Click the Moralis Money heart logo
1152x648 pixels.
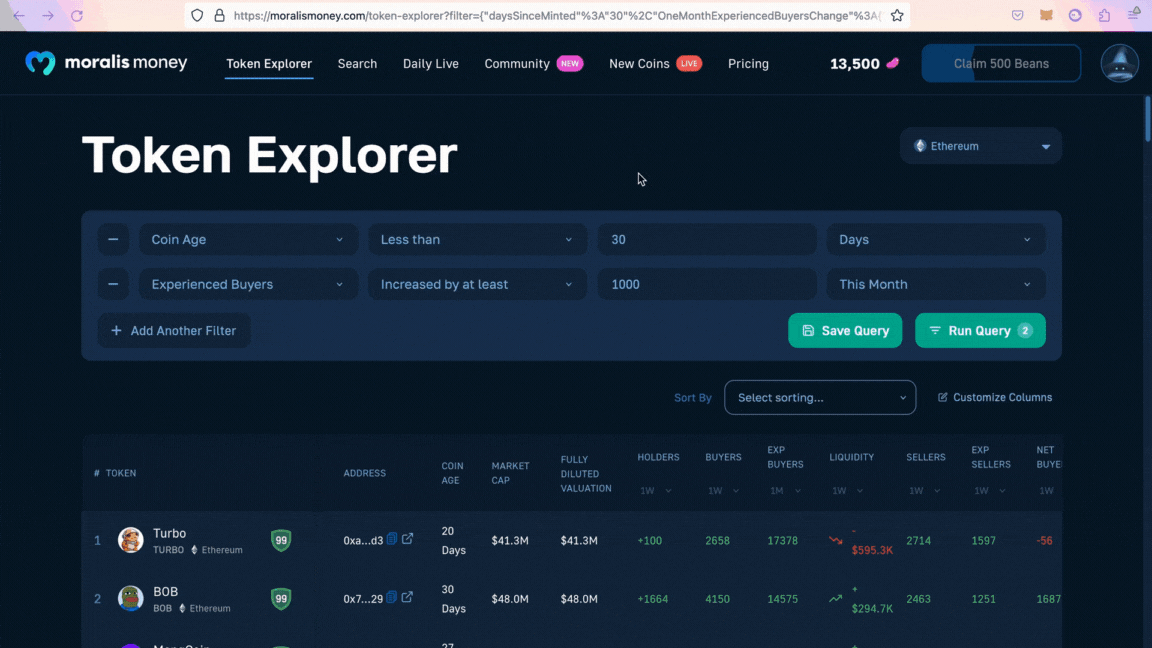pyautogui.click(x=40, y=63)
